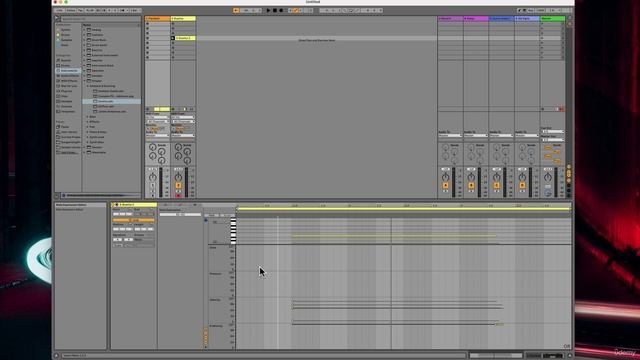
Task: Open Max for Live category
Action: pos(68,86)
